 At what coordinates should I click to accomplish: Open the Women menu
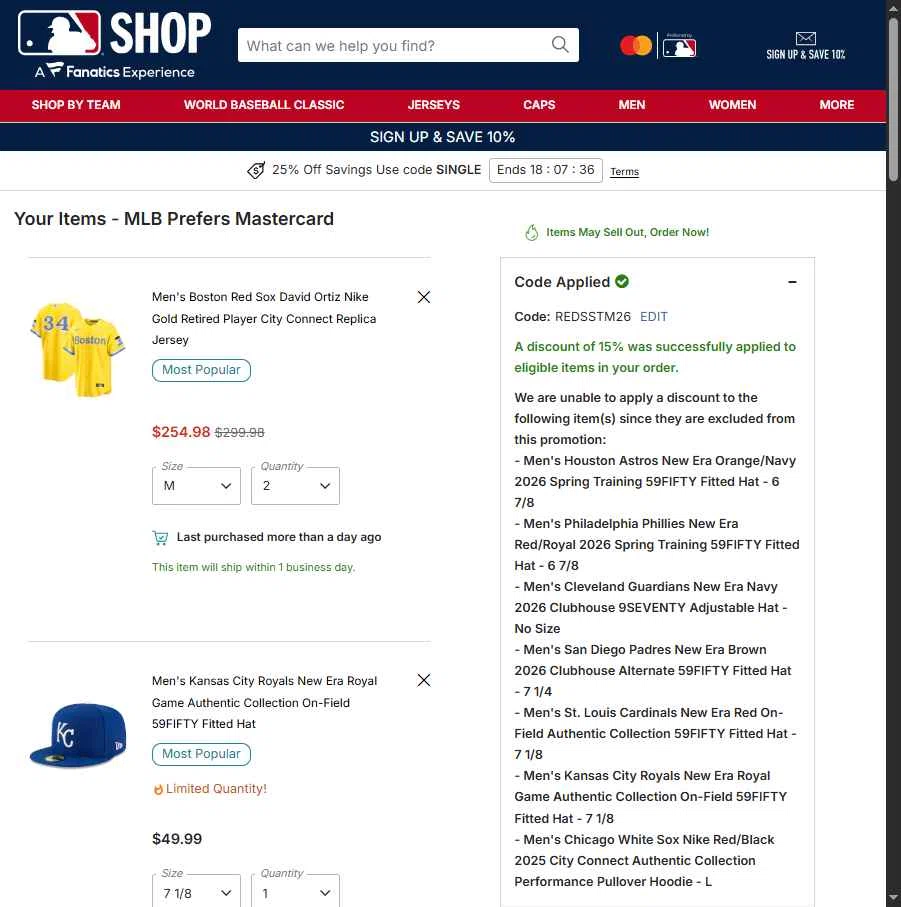tap(732, 105)
